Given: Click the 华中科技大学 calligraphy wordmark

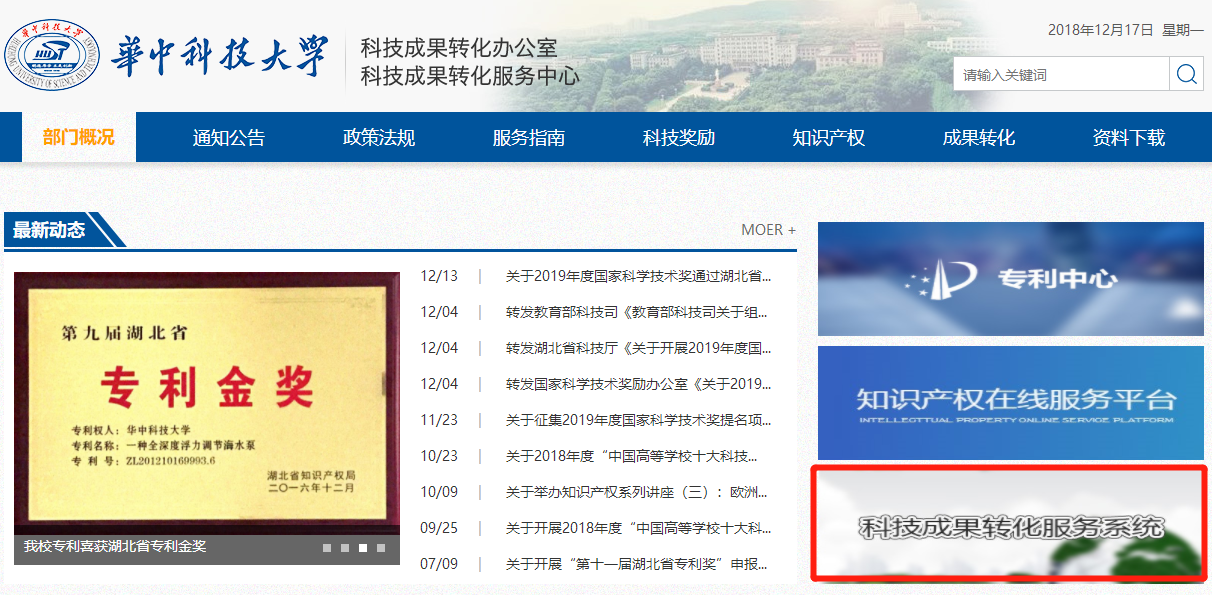Looking at the screenshot, I should pyautogui.click(x=220, y=56).
